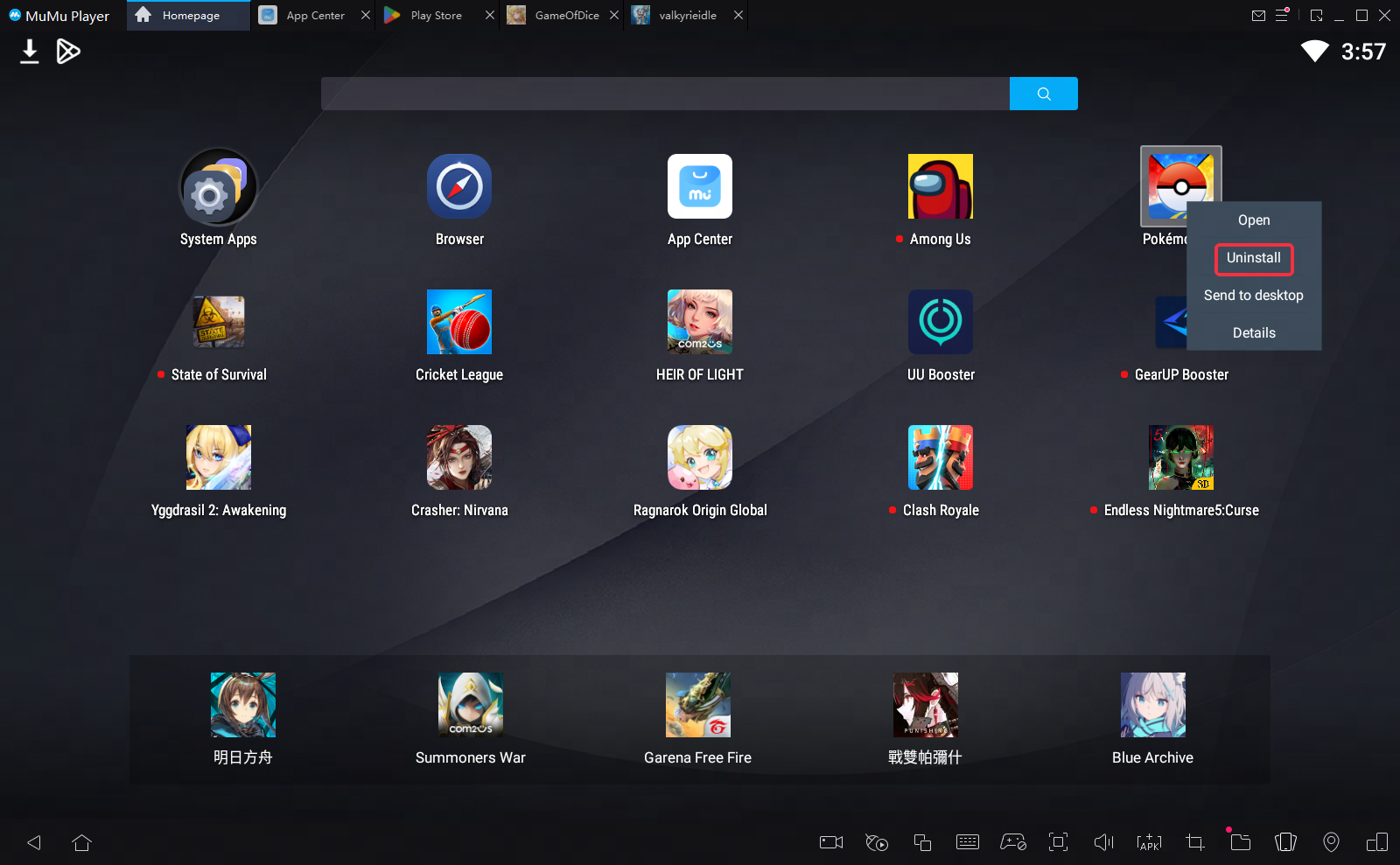Close the App Center tab
Image resolution: width=1400 pixels, height=865 pixels.
coord(366,16)
